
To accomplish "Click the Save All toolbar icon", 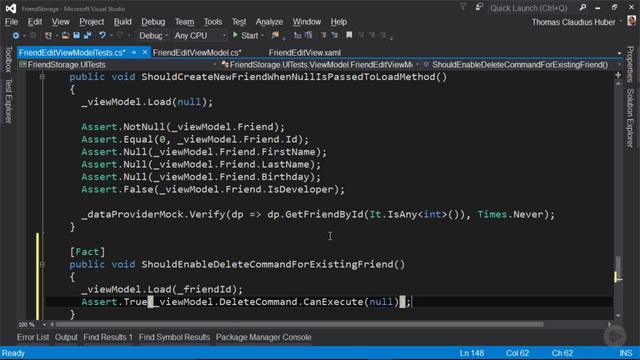I will (87, 36).
